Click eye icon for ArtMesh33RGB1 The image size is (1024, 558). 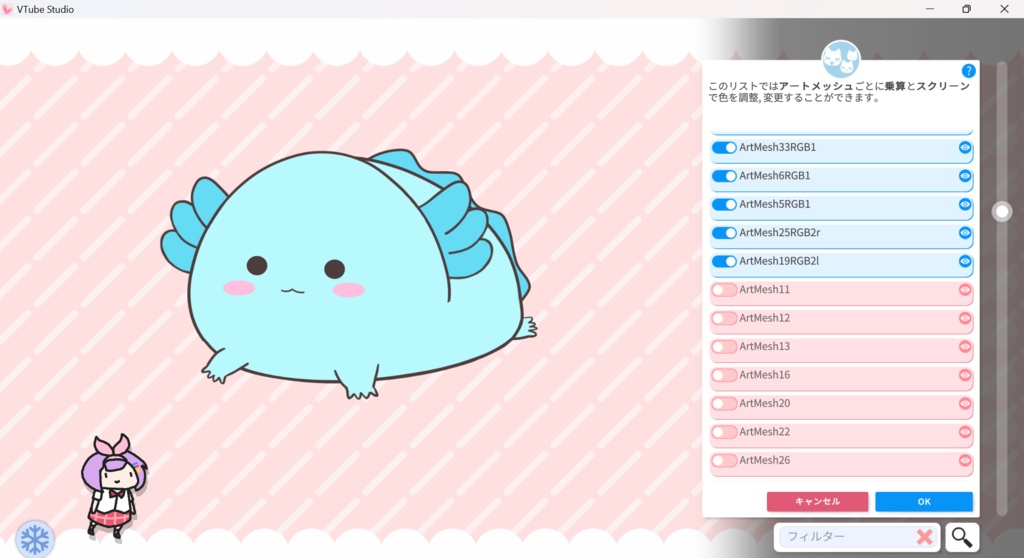965,148
